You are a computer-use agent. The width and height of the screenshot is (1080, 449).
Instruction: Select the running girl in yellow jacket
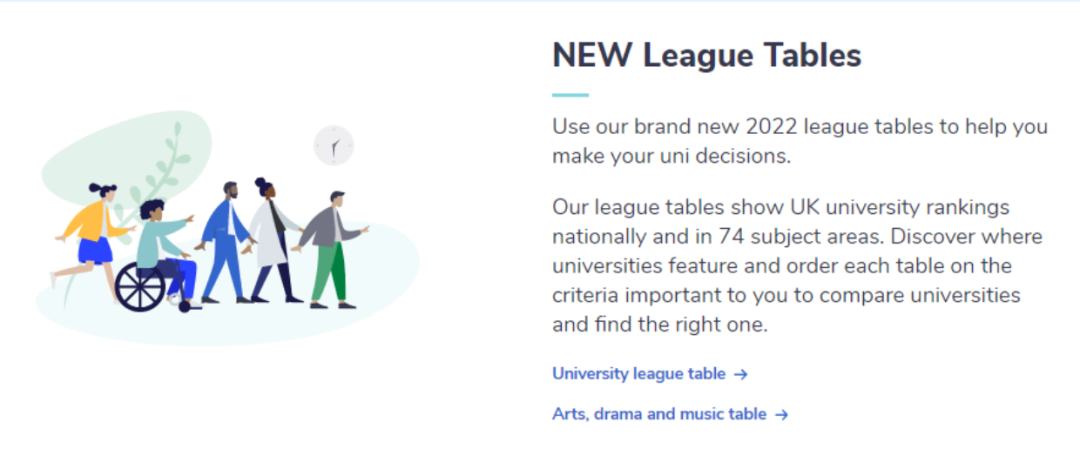point(91,238)
